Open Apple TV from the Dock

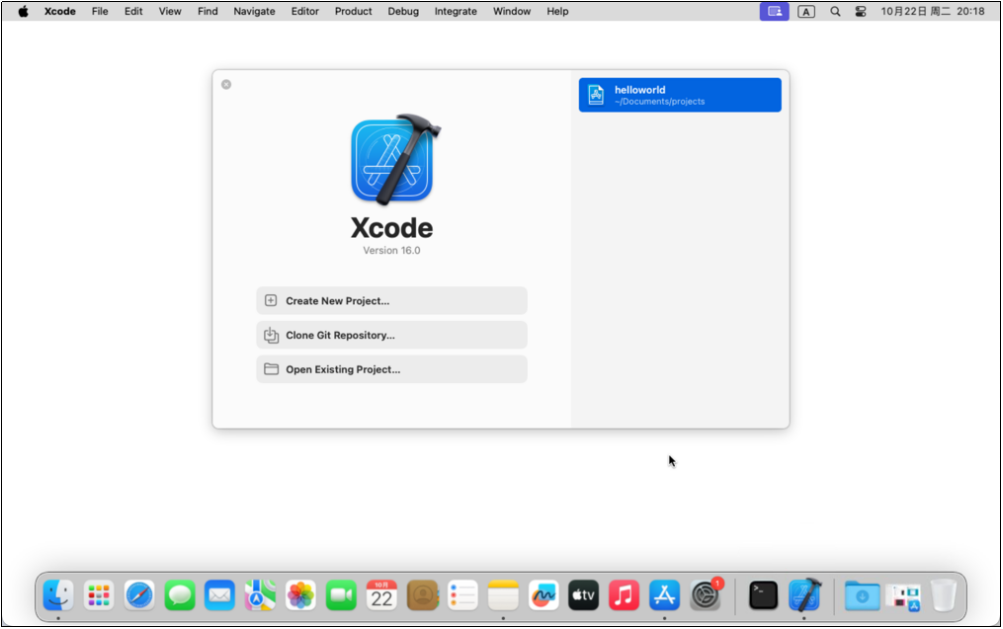[583, 596]
